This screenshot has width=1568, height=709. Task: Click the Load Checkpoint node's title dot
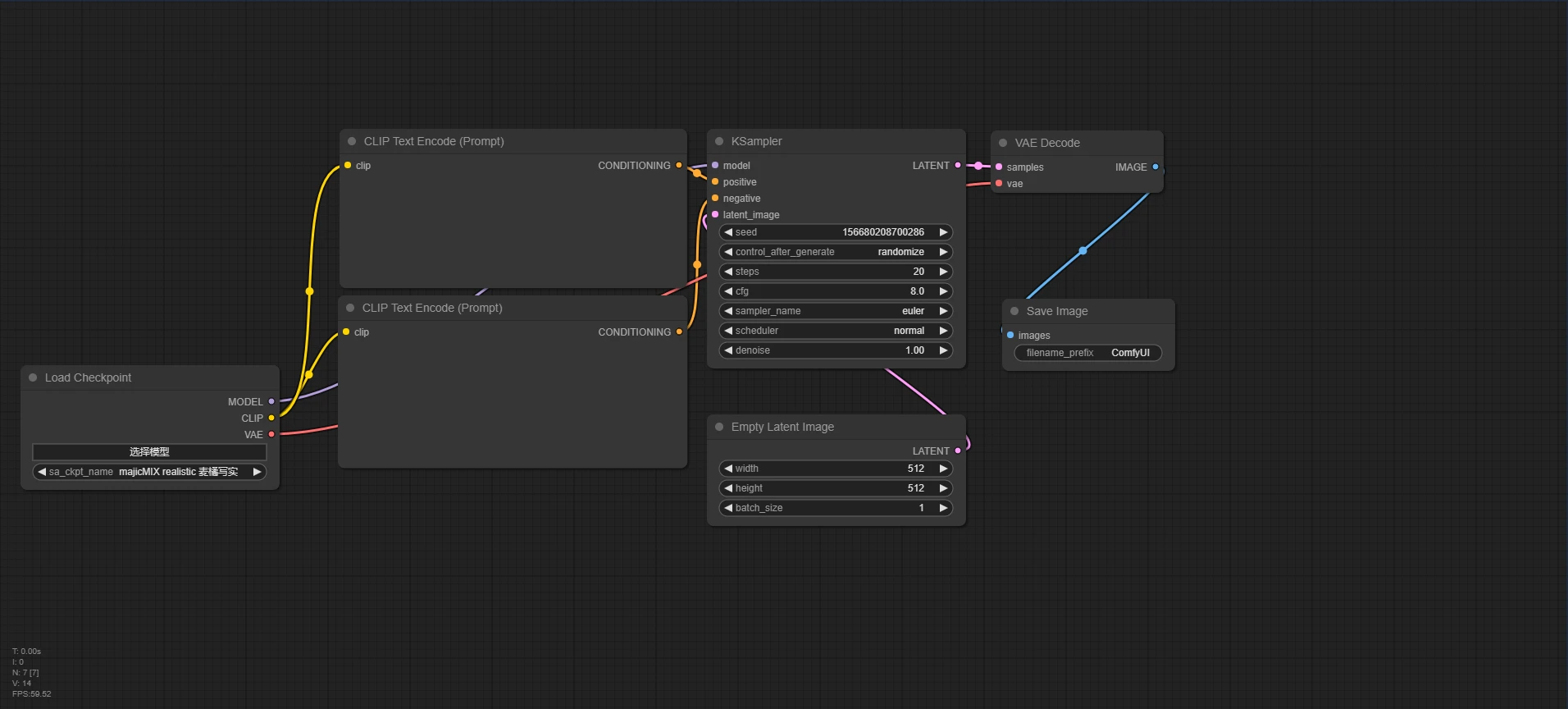point(33,377)
